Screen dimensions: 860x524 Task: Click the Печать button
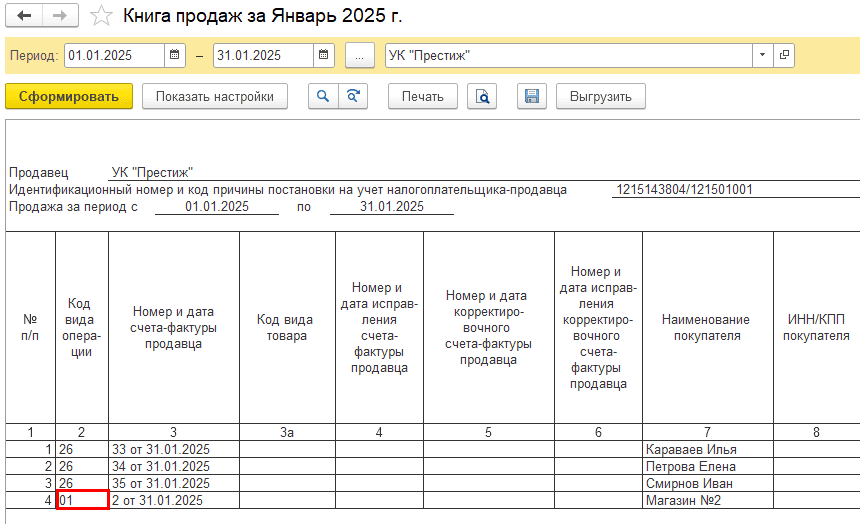pyautogui.click(x=423, y=96)
